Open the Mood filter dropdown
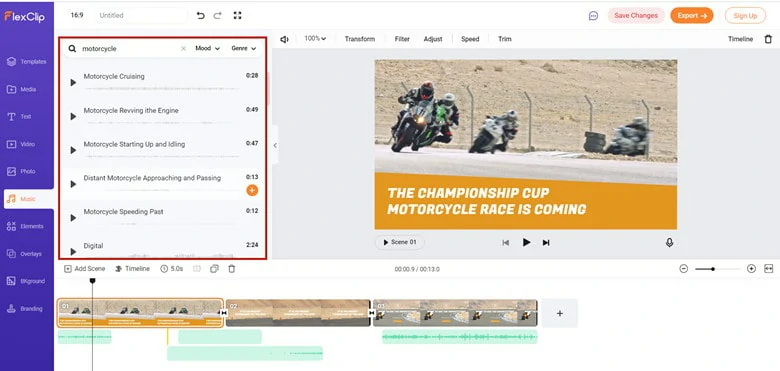This screenshot has width=780, height=371. 207,48
